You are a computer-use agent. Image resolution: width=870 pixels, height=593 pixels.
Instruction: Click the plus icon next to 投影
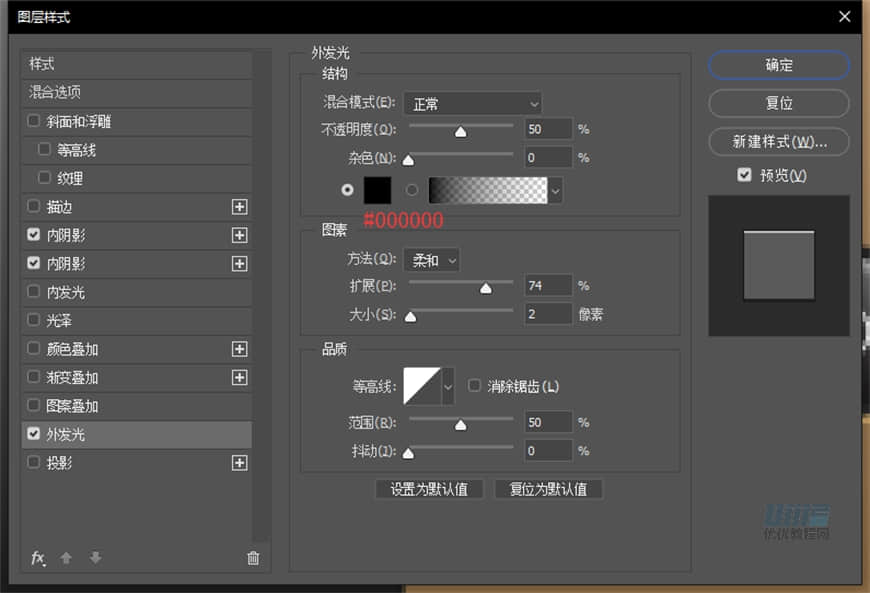pos(240,462)
